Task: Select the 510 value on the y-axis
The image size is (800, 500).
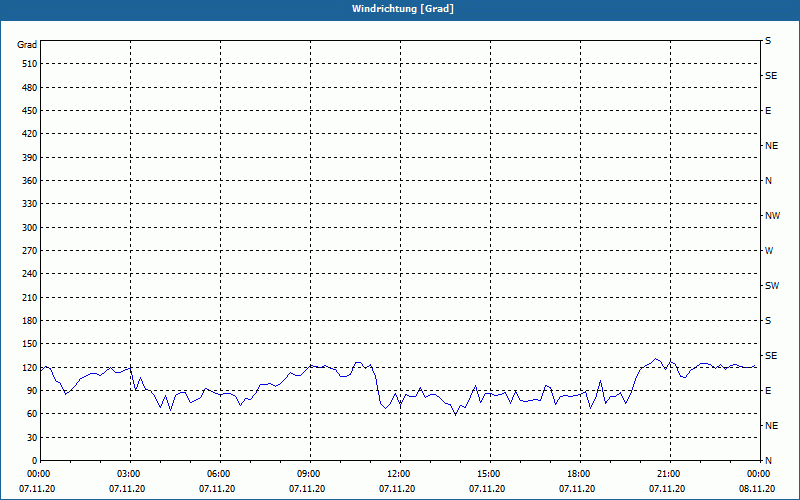Action: (28, 64)
